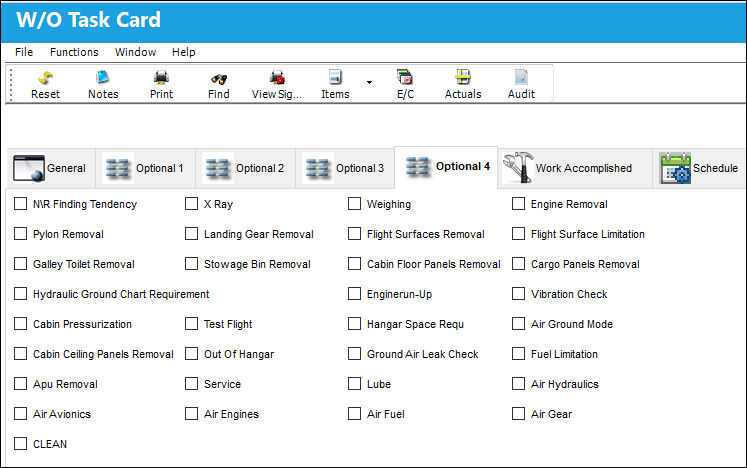Check Hydraulic Ground Chart Requirement checkbox
Image resolution: width=747 pixels, height=468 pixels.
[20, 294]
